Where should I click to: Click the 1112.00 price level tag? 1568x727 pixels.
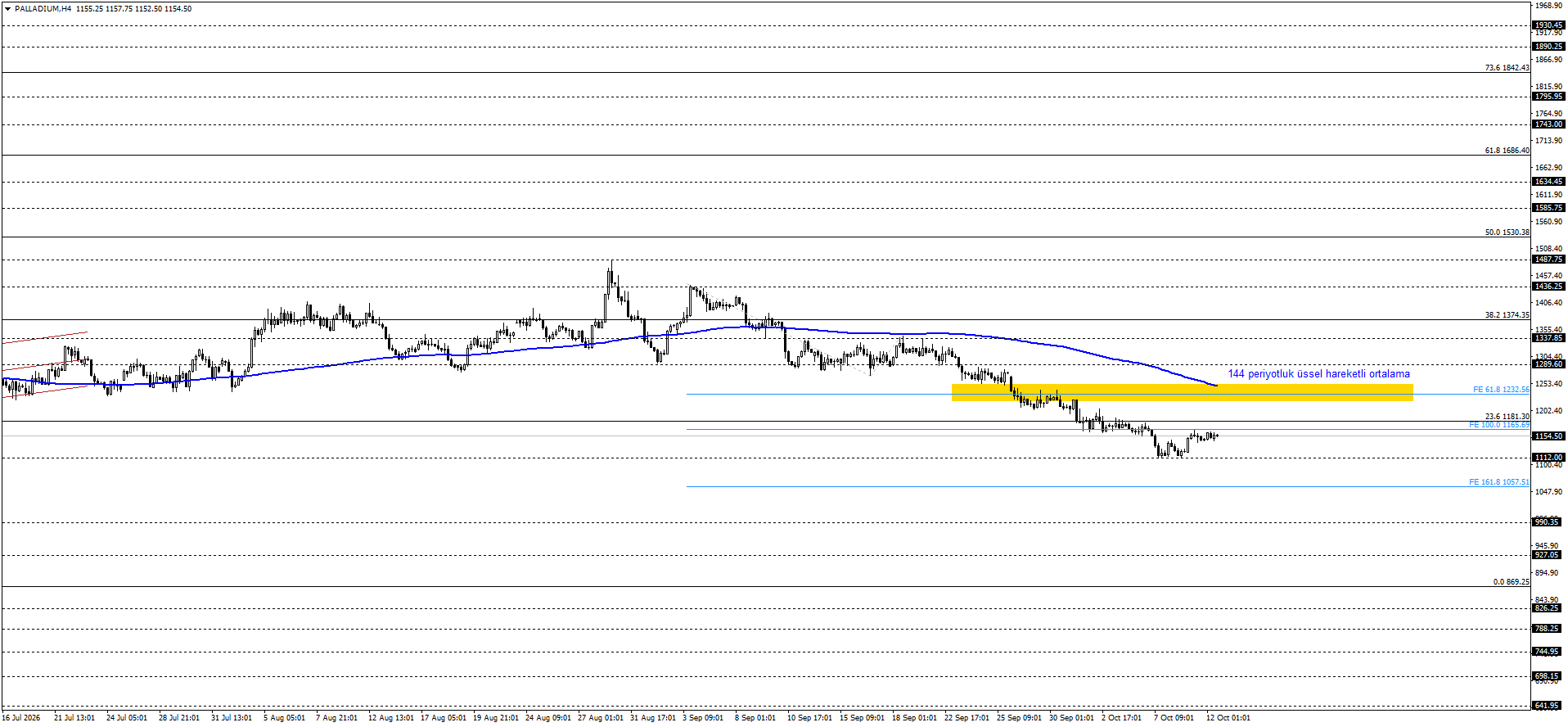(1548, 458)
